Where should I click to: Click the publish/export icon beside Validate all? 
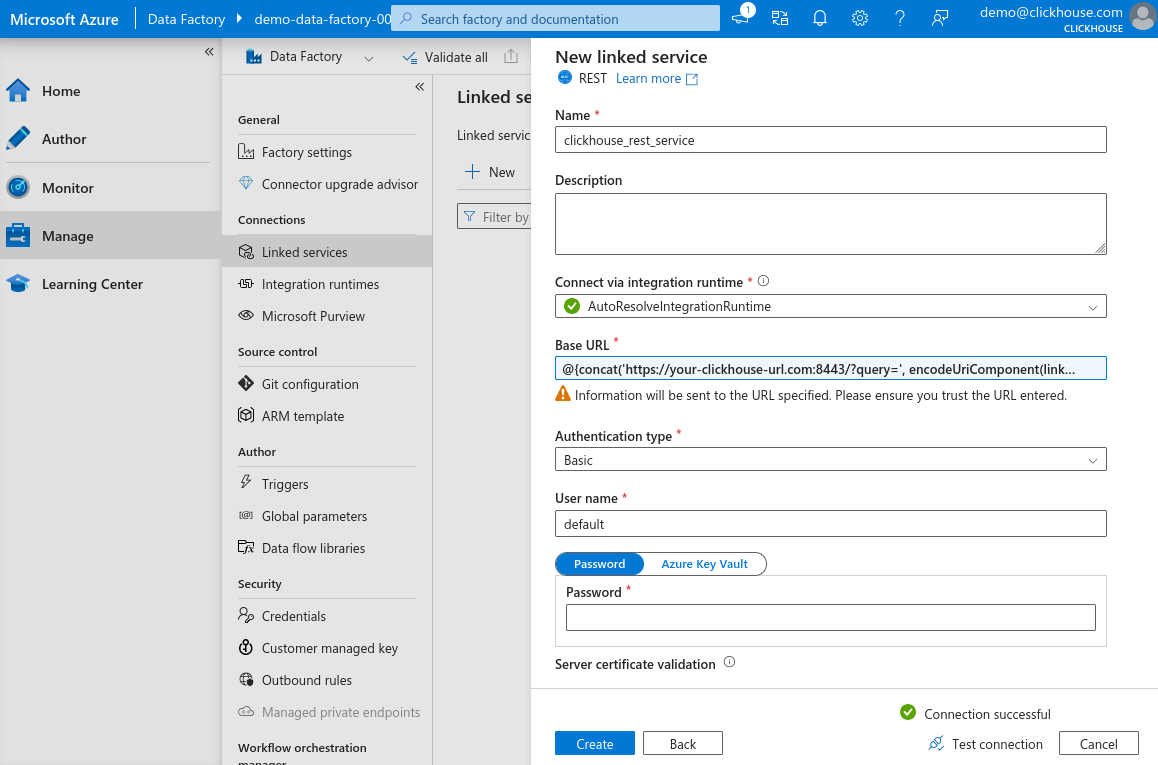pos(511,56)
